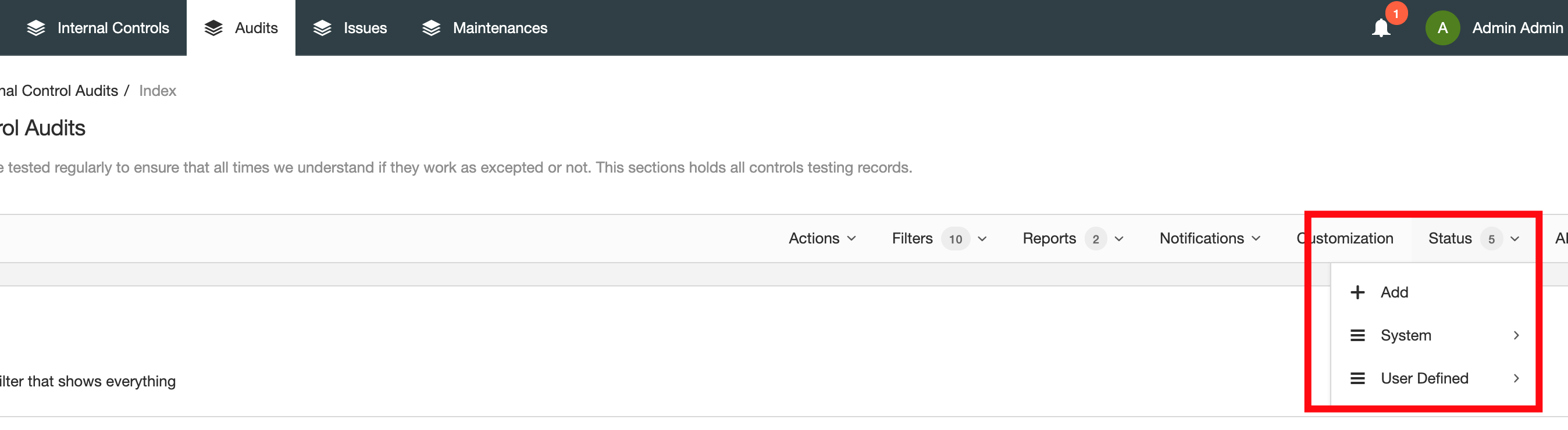This screenshot has width=1568, height=430.
Task: Click the Maintenances layers icon
Action: coord(431,27)
